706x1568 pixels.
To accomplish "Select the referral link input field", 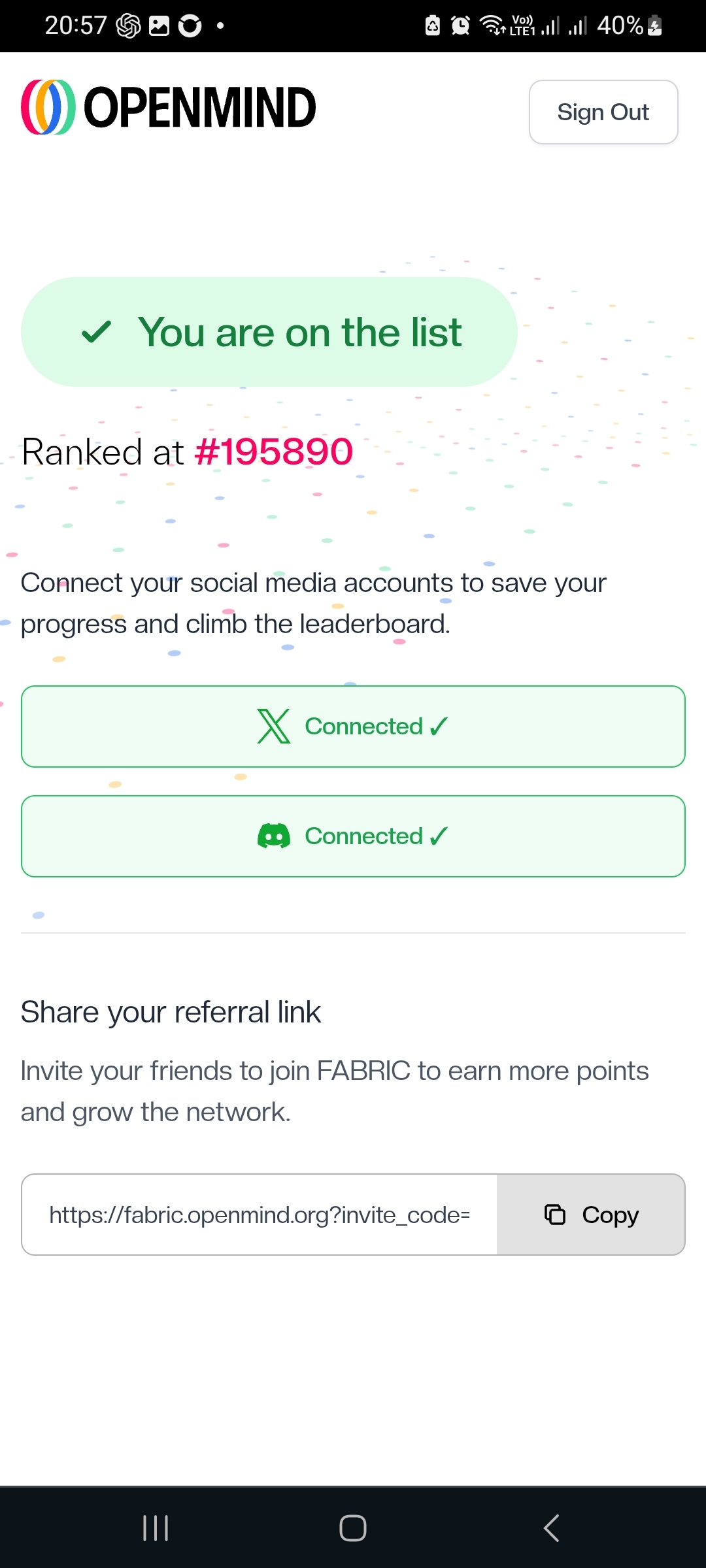I will coord(260,1215).
